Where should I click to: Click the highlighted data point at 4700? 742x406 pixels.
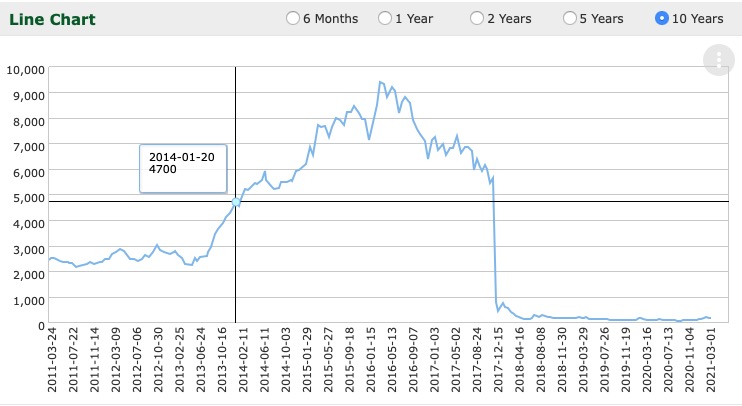[x=236, y=202]
